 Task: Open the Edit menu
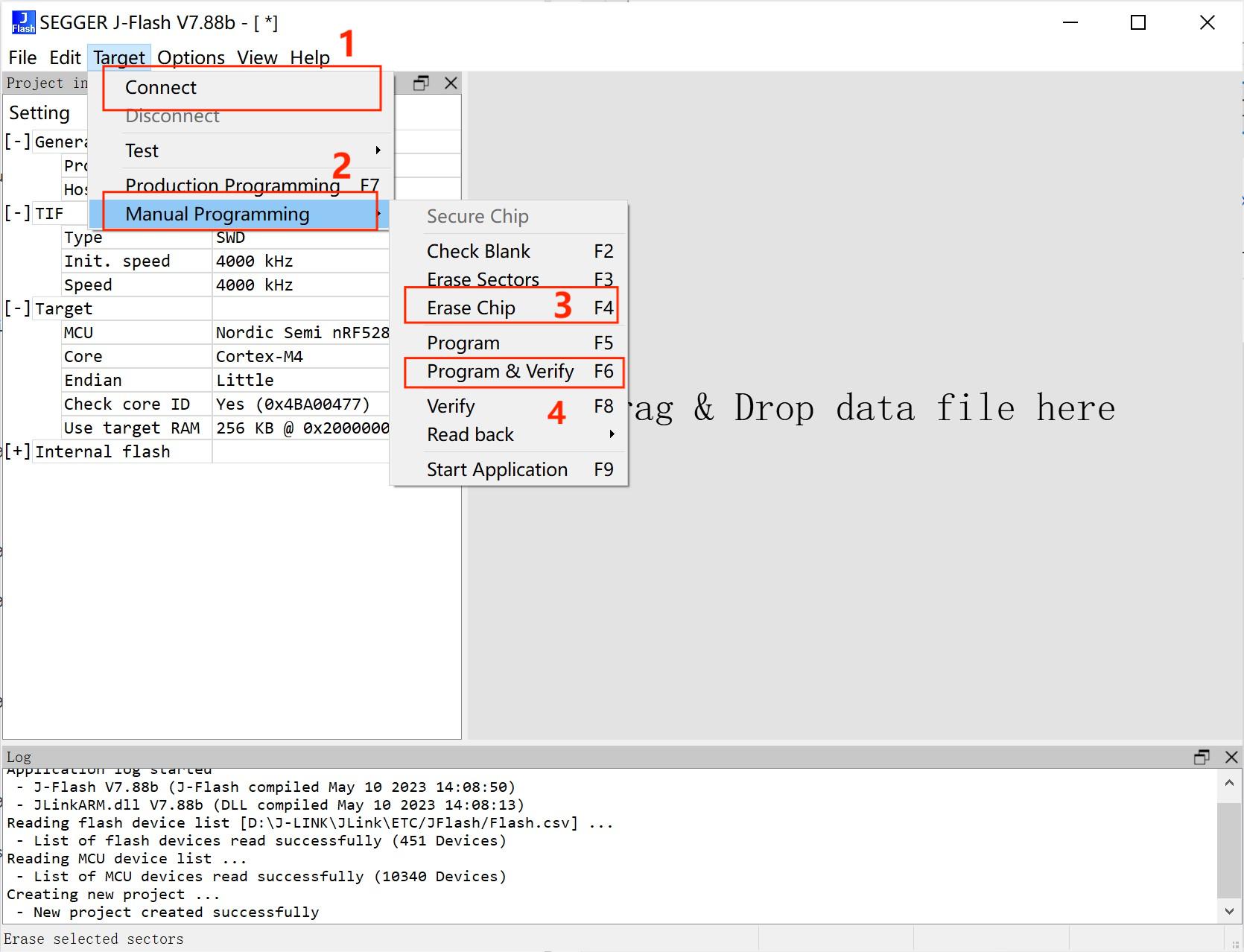point(65,57)
